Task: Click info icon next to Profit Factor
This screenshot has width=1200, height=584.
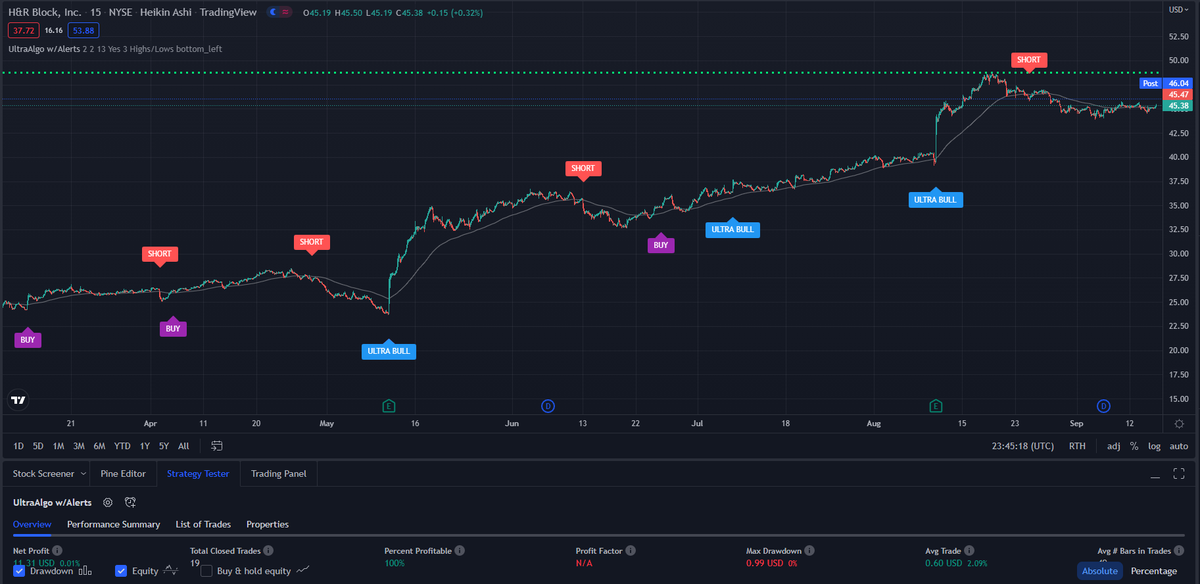Action: 632,551
